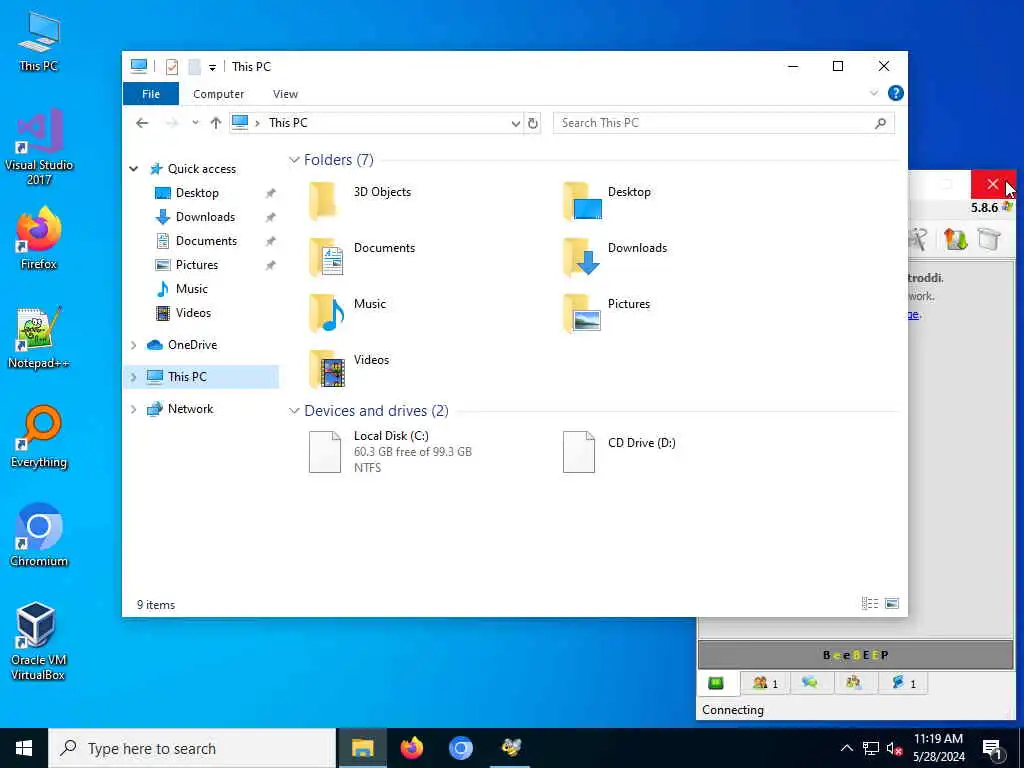Go back using the back arrow
This screenshot has height=768, width=1024.
pos(142,123)
